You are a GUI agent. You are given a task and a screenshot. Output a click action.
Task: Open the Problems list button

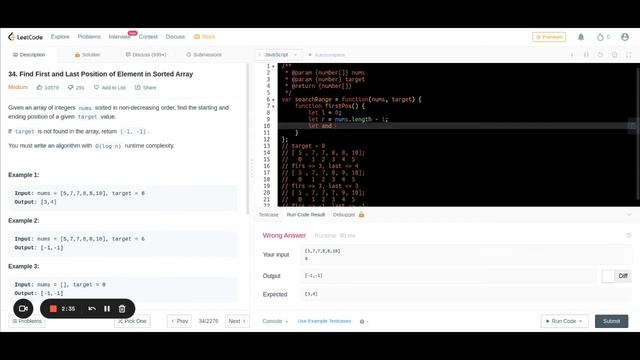27,321
